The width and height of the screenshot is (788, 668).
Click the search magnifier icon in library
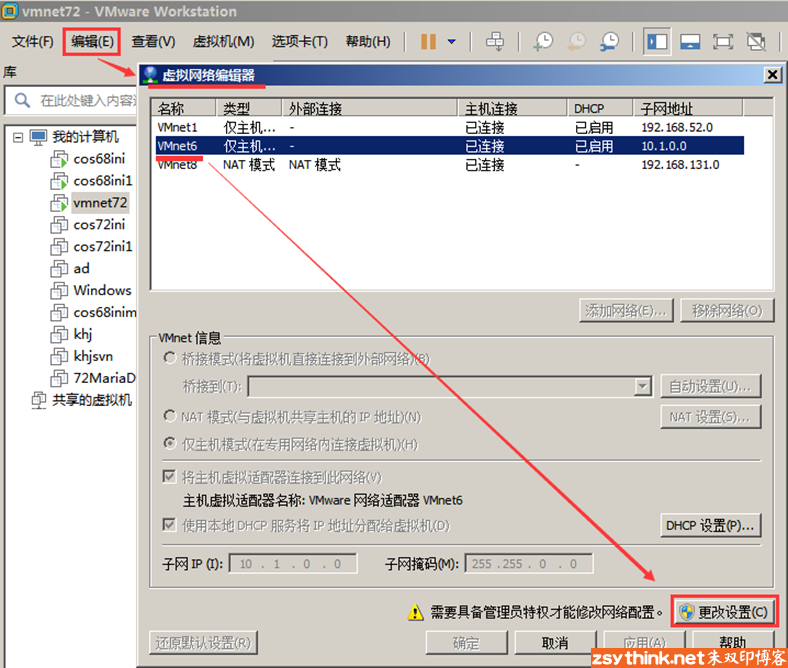click(22, 100)
